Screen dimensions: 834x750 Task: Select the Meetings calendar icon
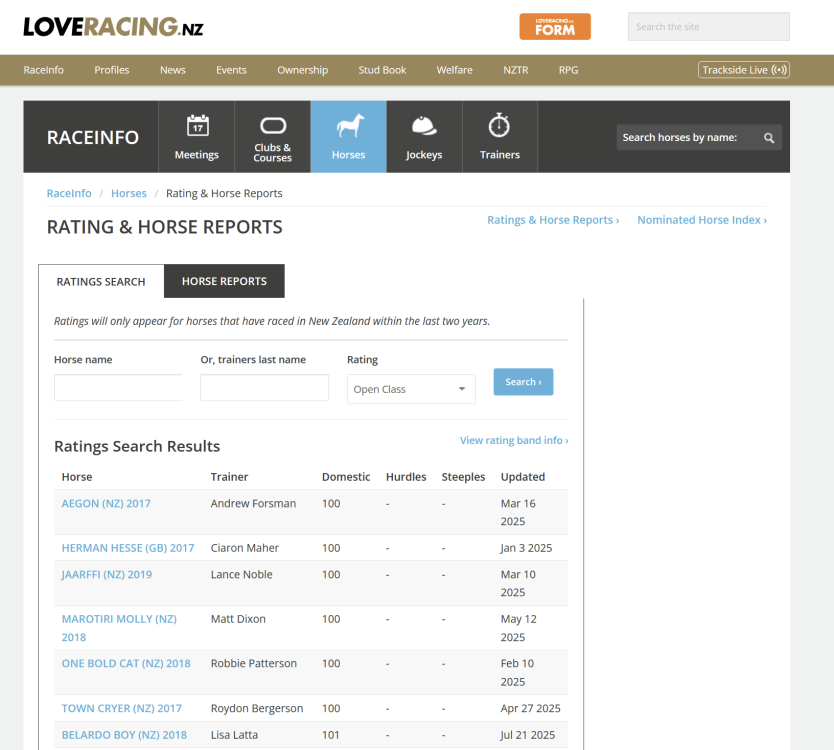(x=196, y=127)
